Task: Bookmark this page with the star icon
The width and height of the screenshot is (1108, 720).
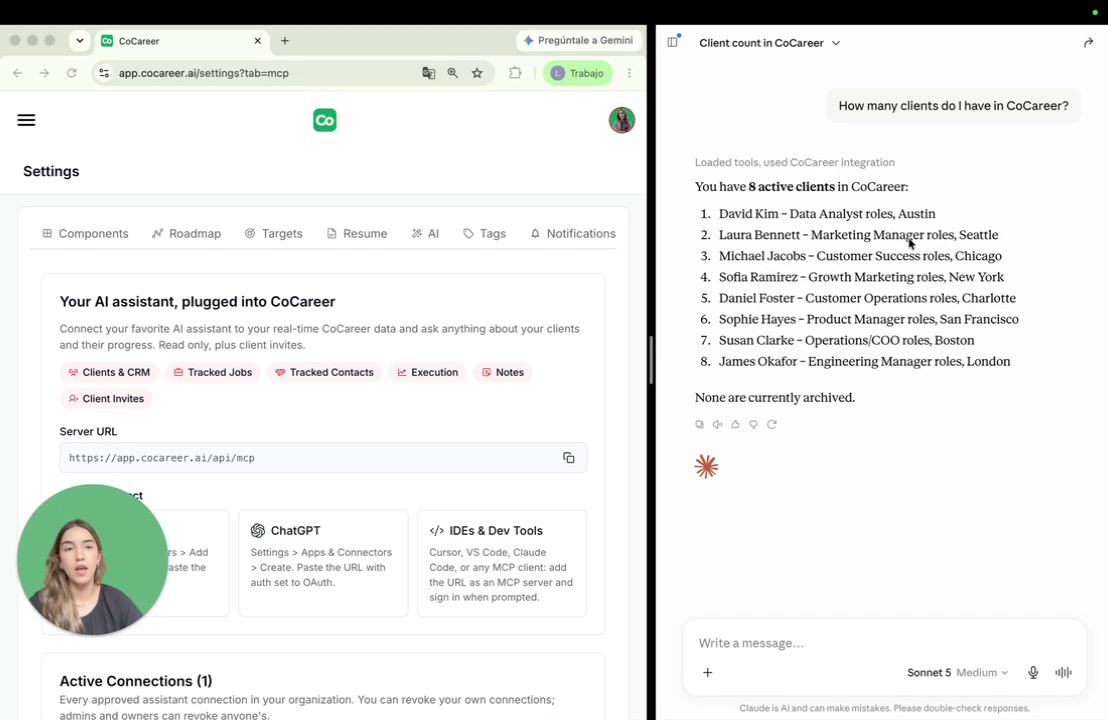Action: 477,73
